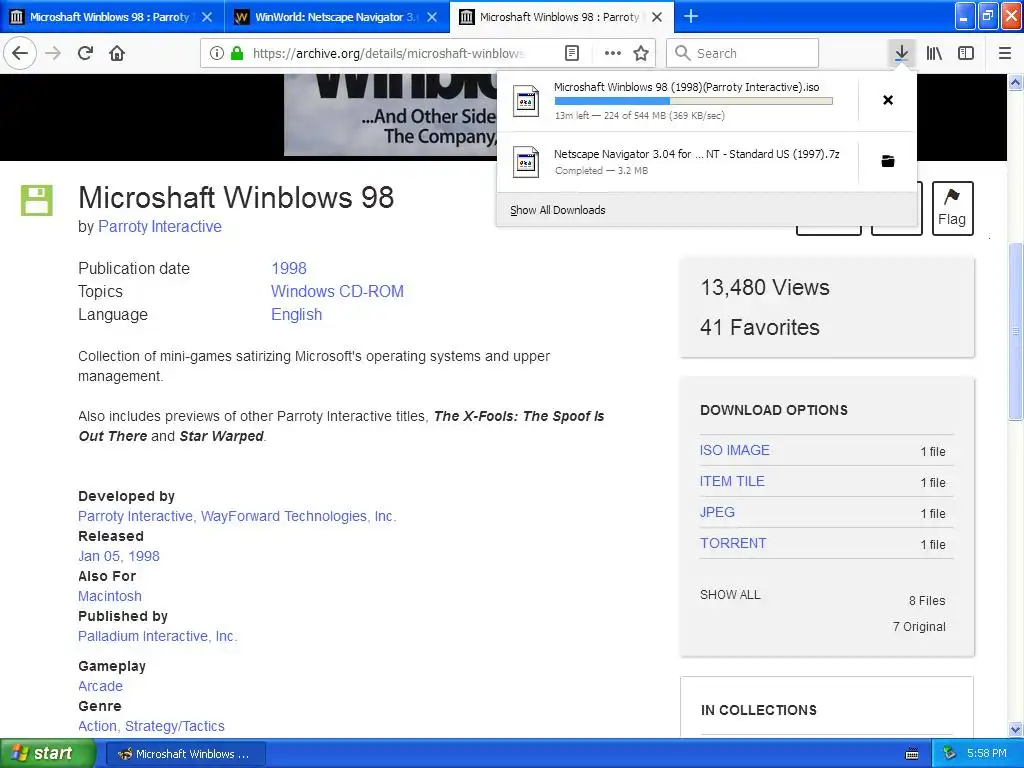1024x768 pixels.
Task: Click the on-screen keyboard tray icon
Action: click(912, 754)
